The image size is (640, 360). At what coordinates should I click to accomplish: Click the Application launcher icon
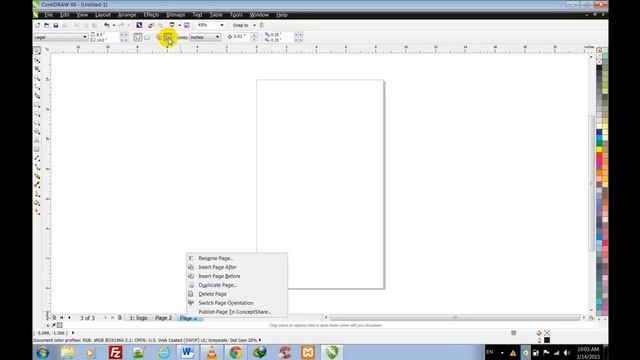172,25
